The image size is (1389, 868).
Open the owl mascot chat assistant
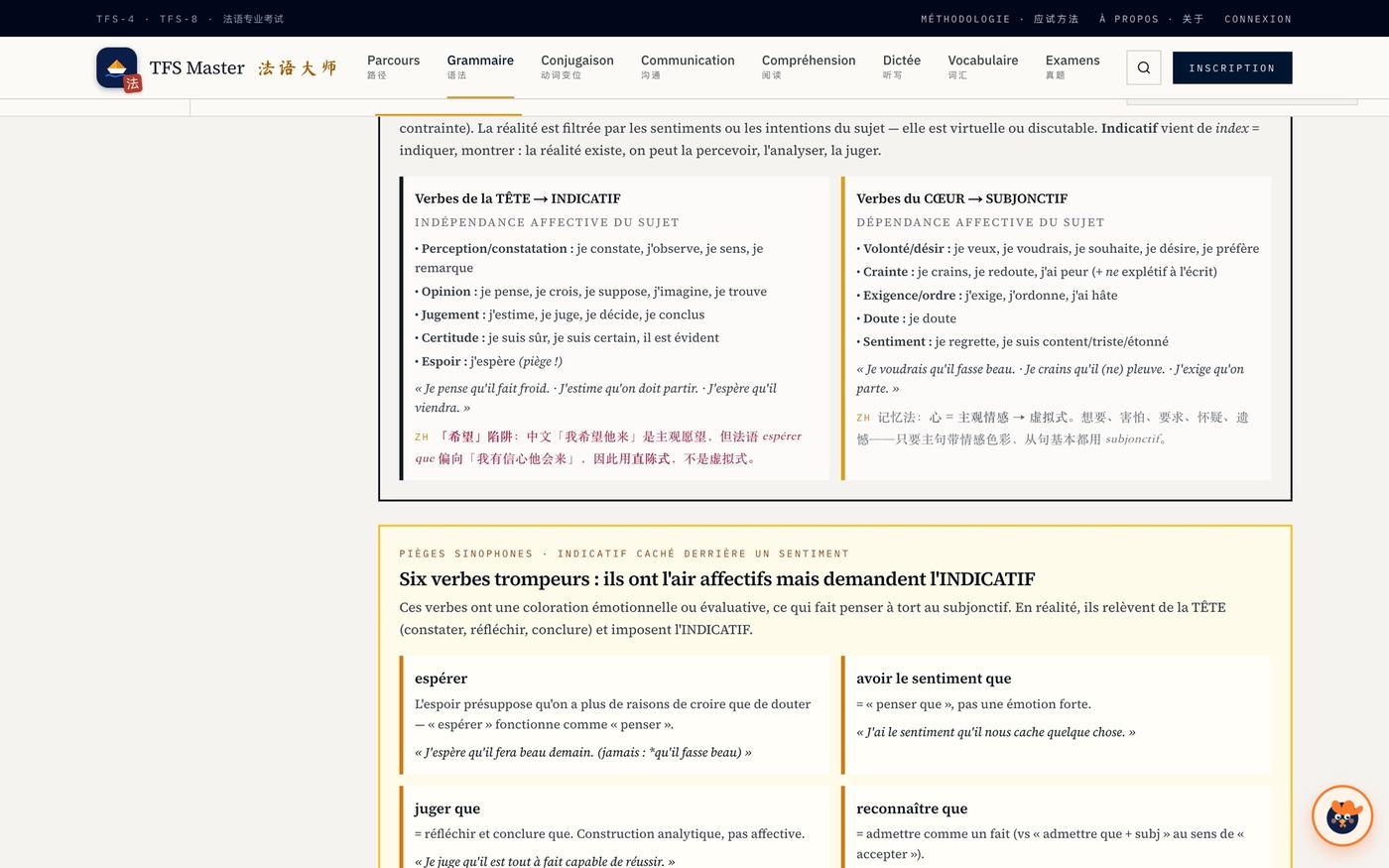[x=1341, y=816]
